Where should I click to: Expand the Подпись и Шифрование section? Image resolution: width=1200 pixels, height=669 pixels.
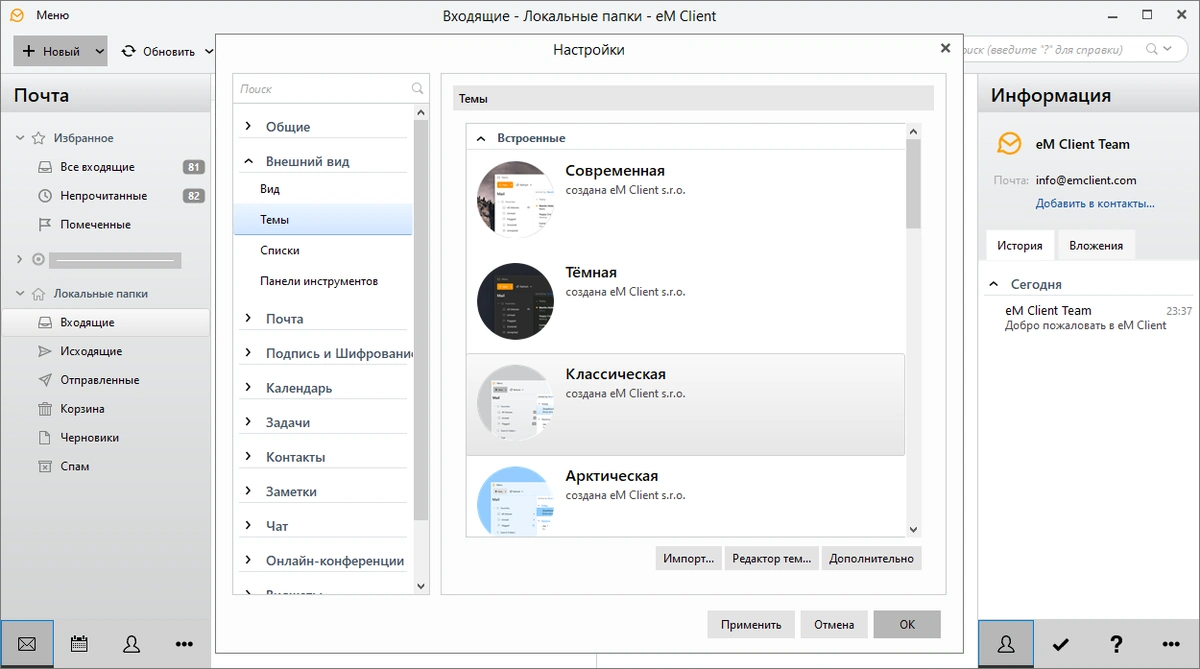248,352
